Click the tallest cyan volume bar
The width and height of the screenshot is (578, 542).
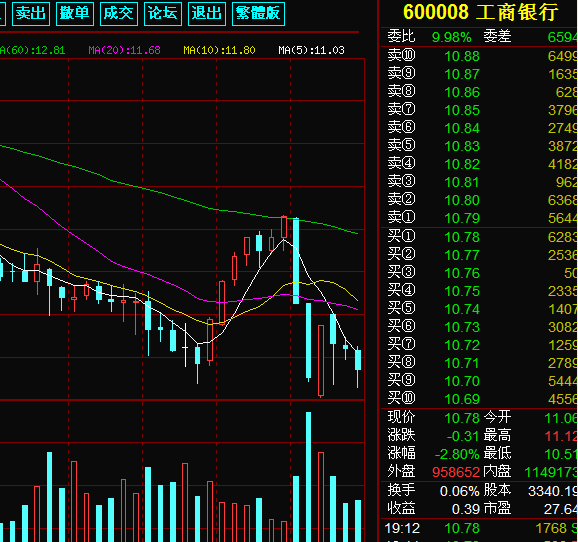coord(309,477)
